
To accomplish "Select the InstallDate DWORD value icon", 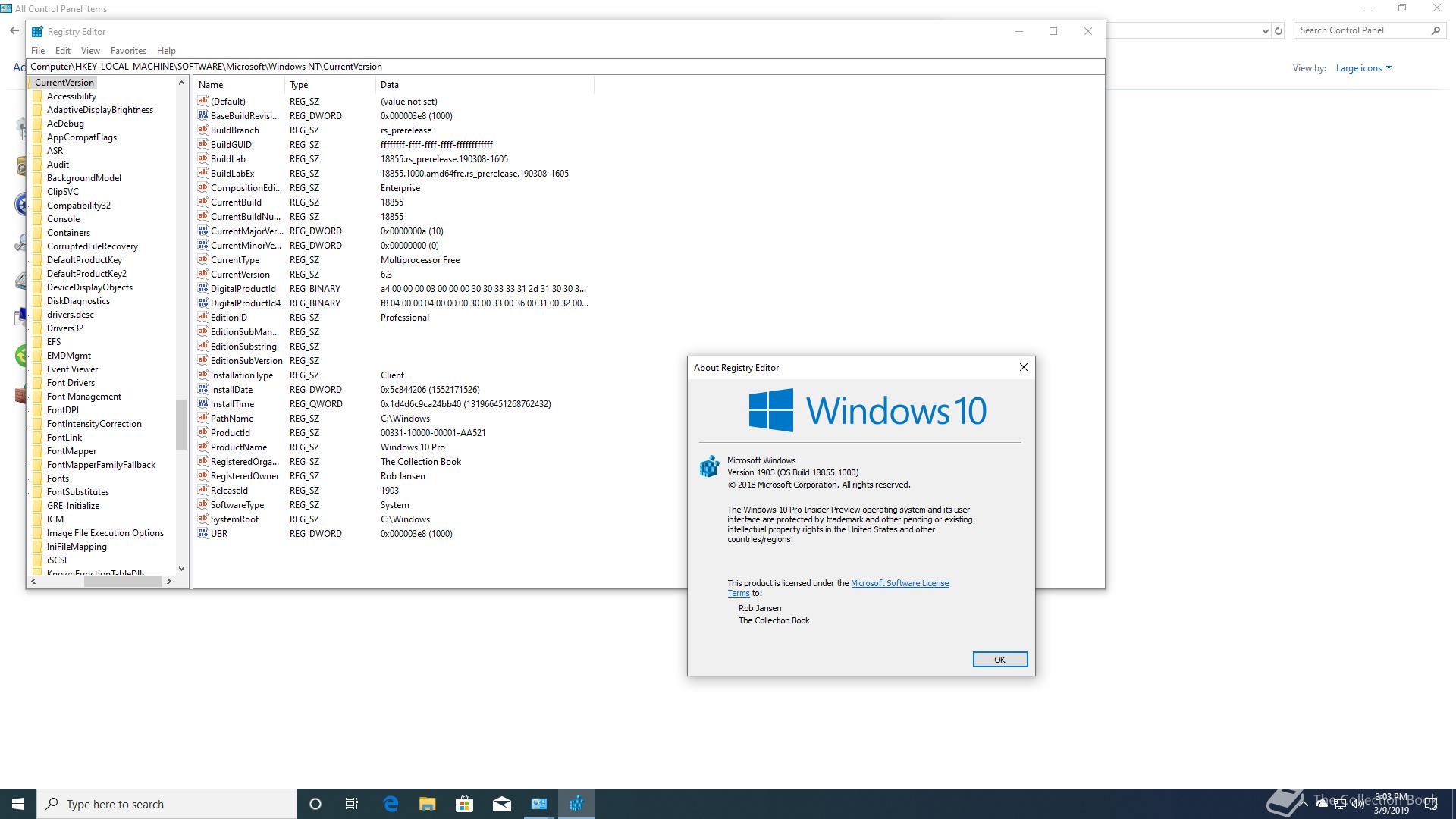I will click(202, 389).
